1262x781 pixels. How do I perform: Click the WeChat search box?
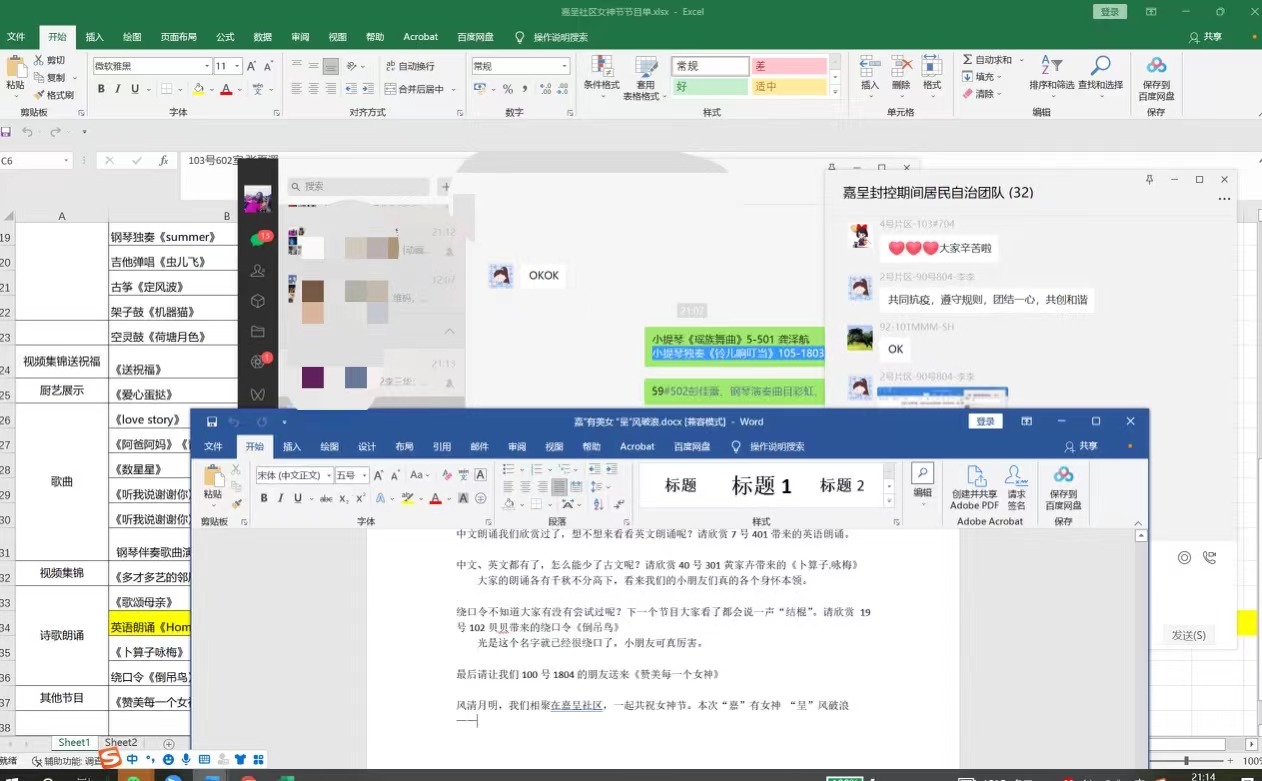click(x=360, y=186)
